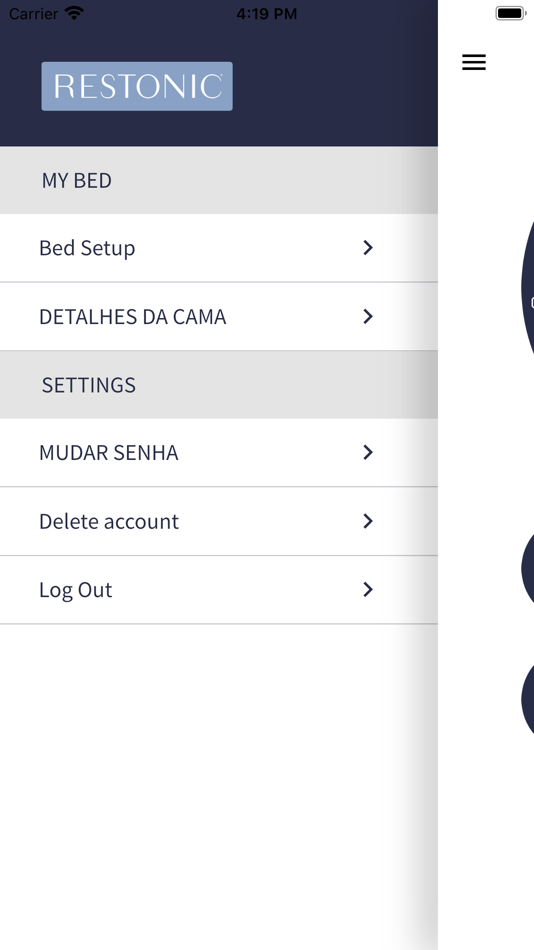Tap the middle dark circle button on right edge
The image size is (534, 950).
click(527, 568)
